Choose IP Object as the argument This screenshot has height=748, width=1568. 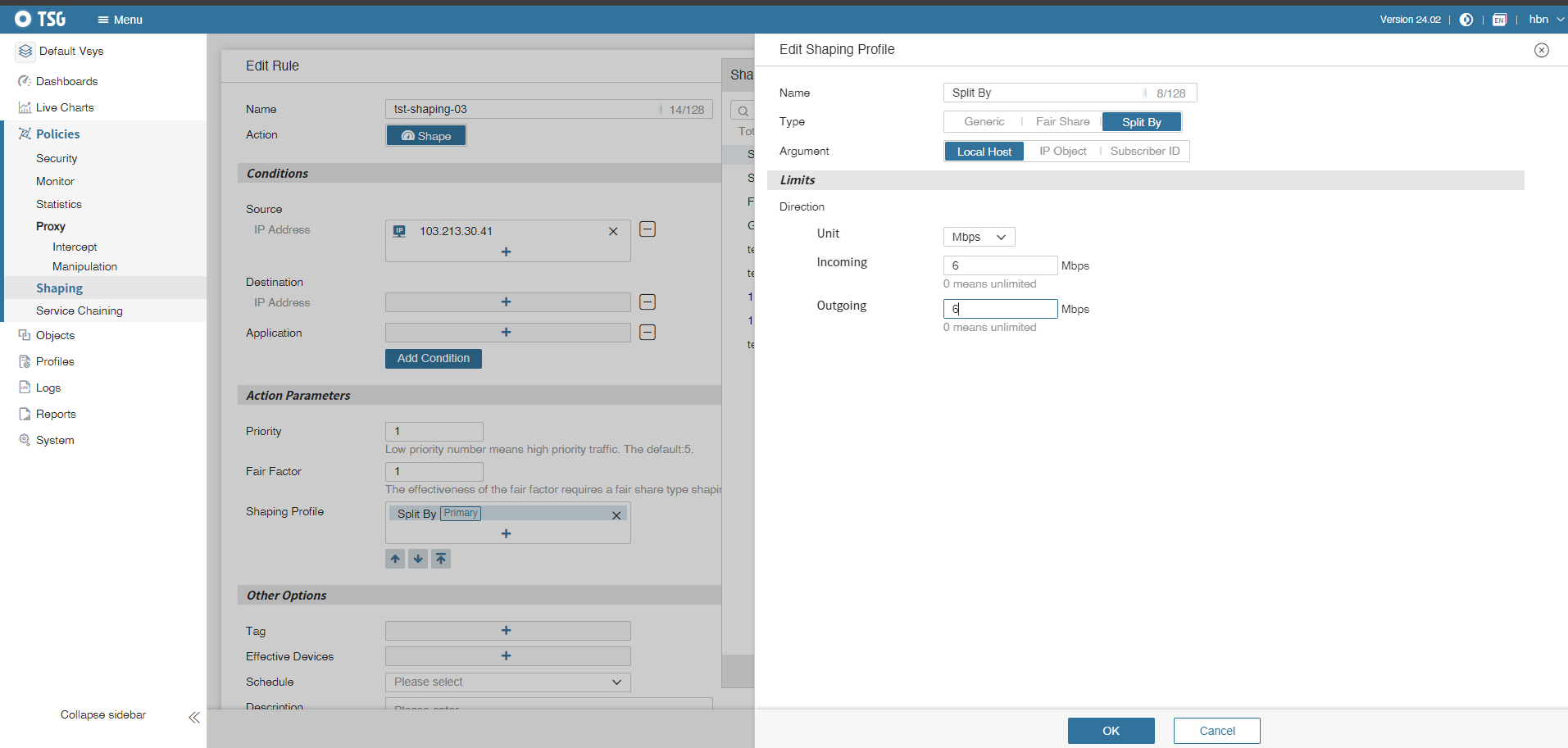click(x=1062, y=152)
